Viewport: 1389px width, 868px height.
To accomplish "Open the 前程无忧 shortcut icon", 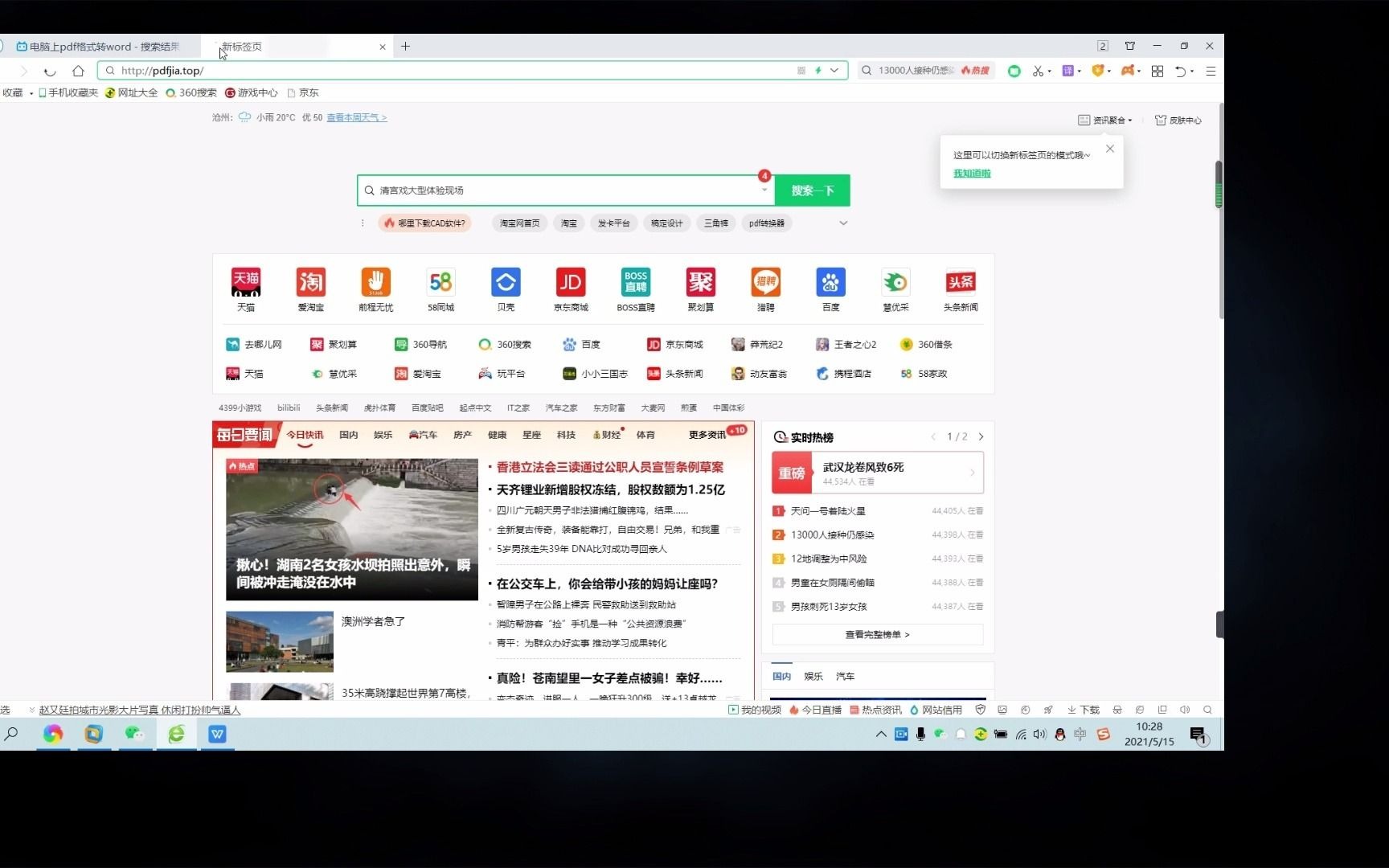I will (375, 283).
